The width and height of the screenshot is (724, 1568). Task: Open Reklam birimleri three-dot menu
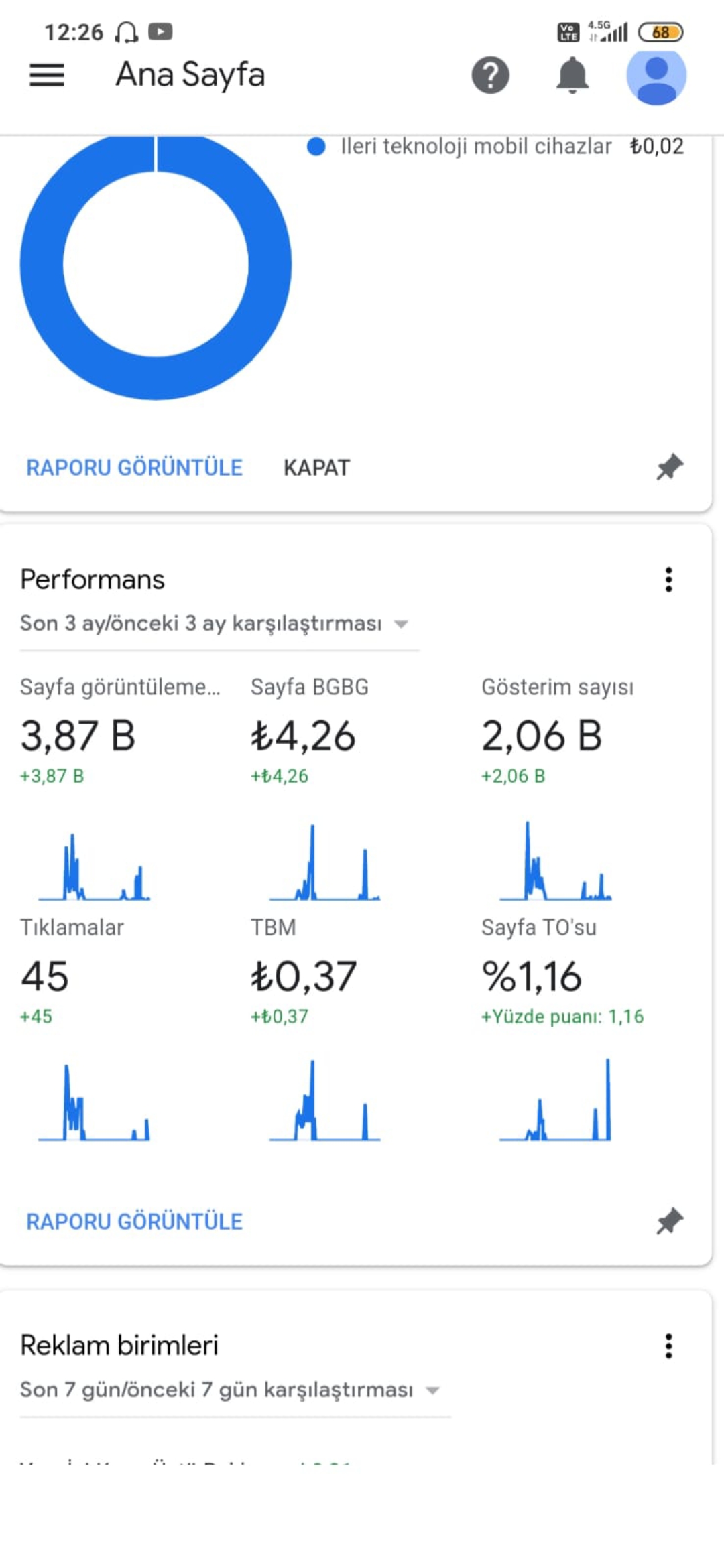(668, 1346)
